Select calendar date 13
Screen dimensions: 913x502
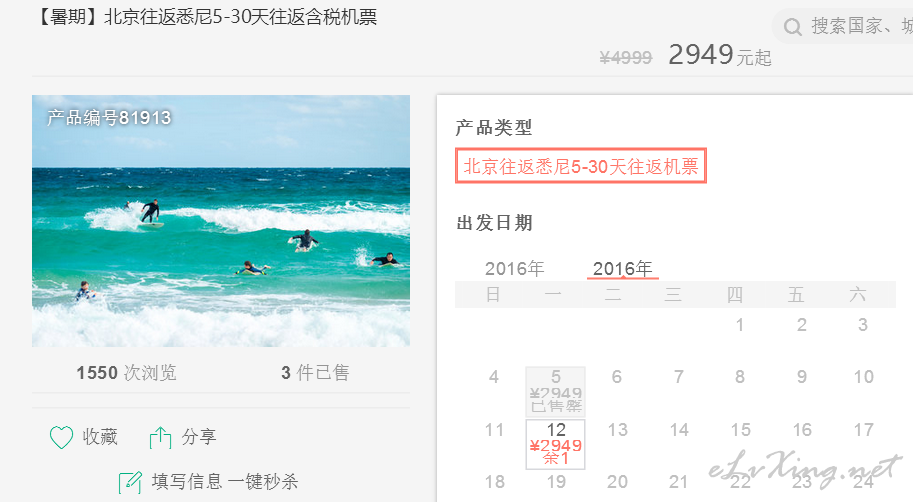pyautogui.click(x=617, y=430)
